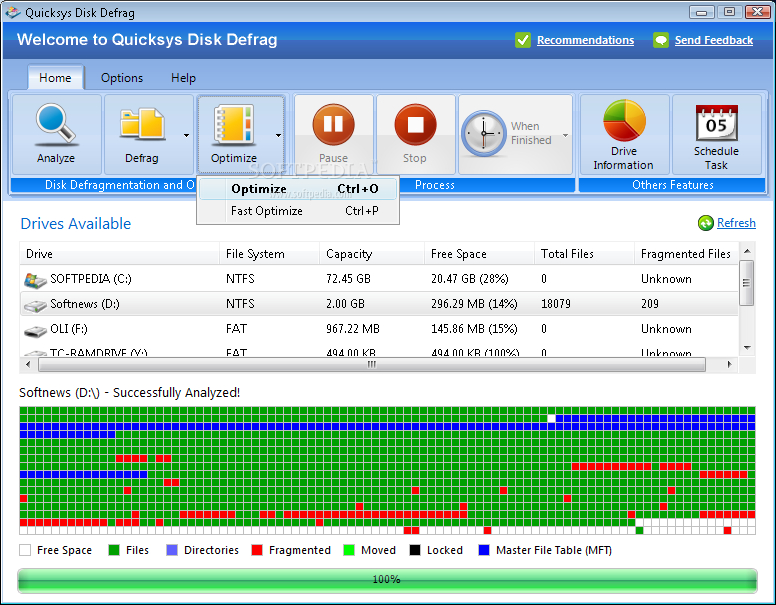The width and height of the screenshot is (776, 605).
Task: Click the Send Feedback speech bubble icon
Action: (661, 40)
